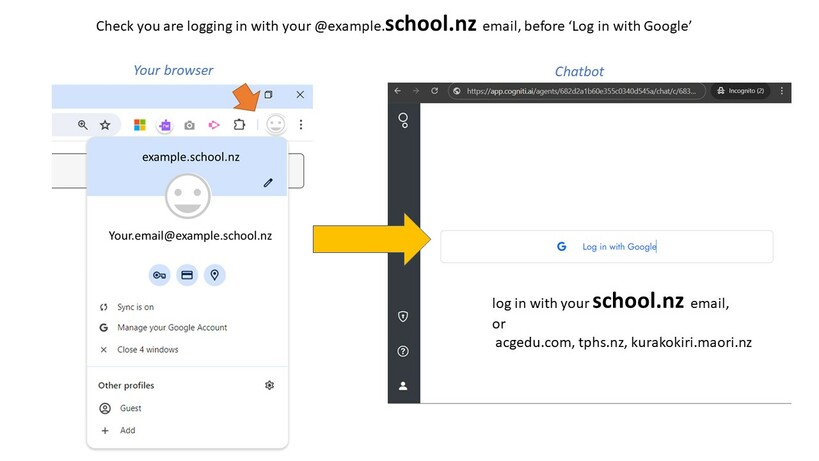Click Sync is on entry
The image size is (819, 461).
click(128, 307)
